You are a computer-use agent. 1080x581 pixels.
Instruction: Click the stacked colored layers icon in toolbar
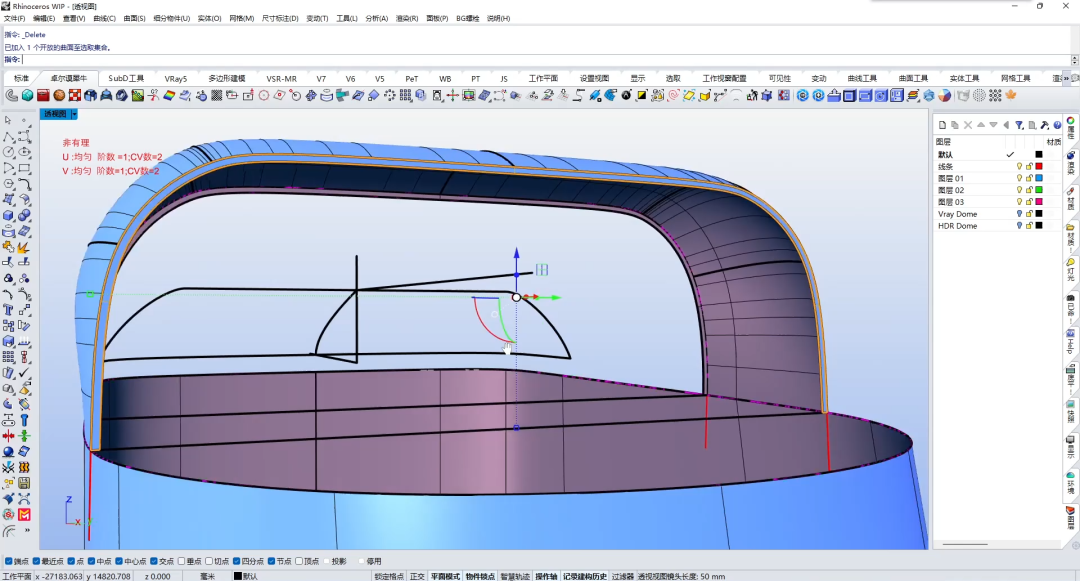click(x=913, y=96)
